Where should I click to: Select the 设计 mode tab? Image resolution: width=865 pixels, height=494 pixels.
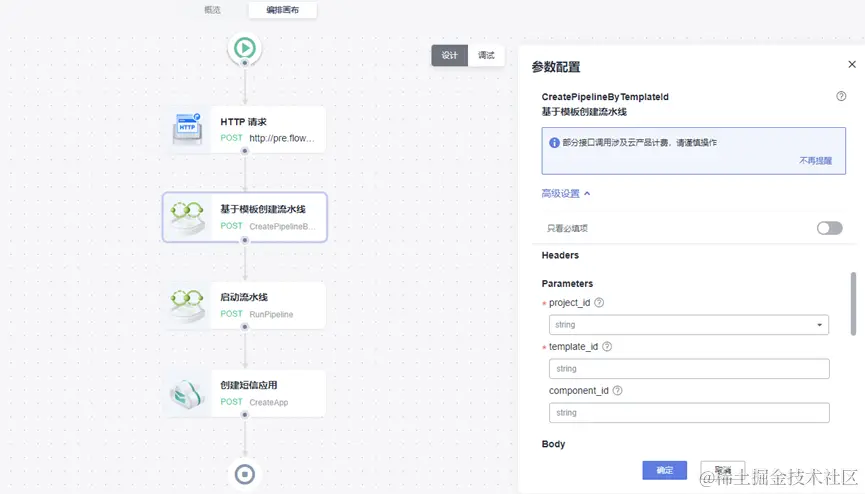pos(450,55)
